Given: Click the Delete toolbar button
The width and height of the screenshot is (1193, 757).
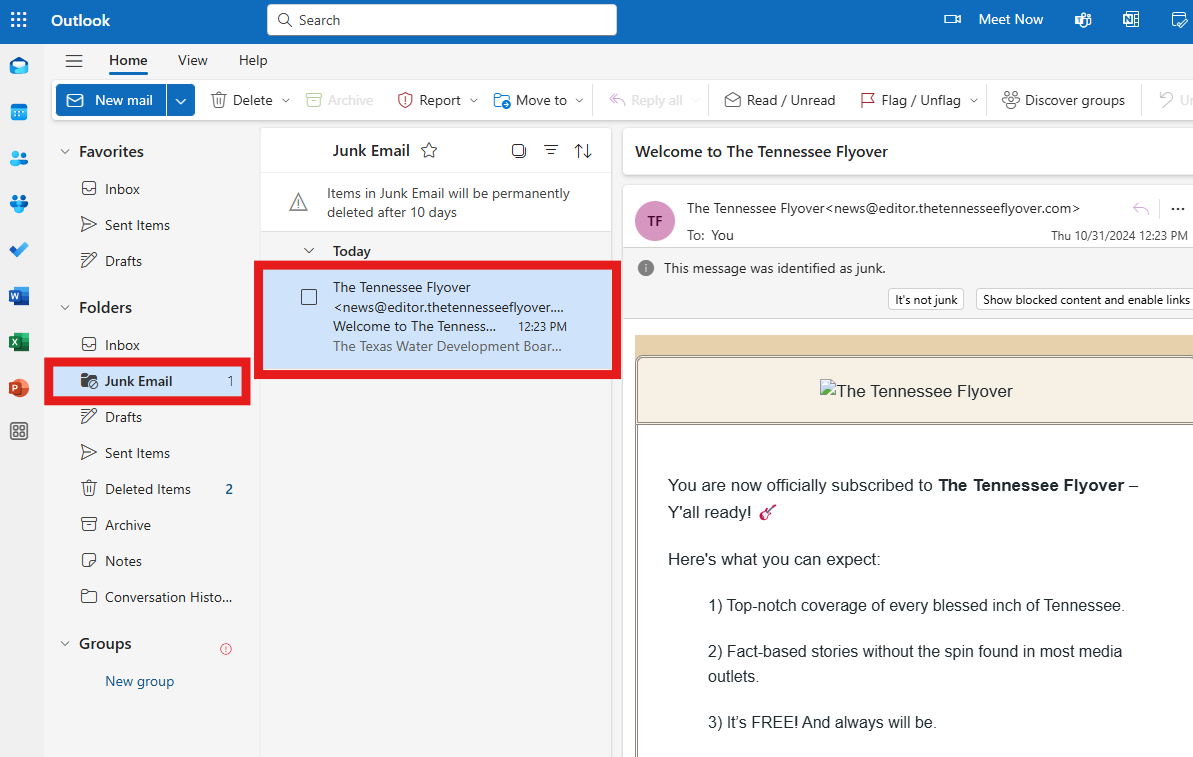Looking at the screenshot, I should (x=242, y=100).
